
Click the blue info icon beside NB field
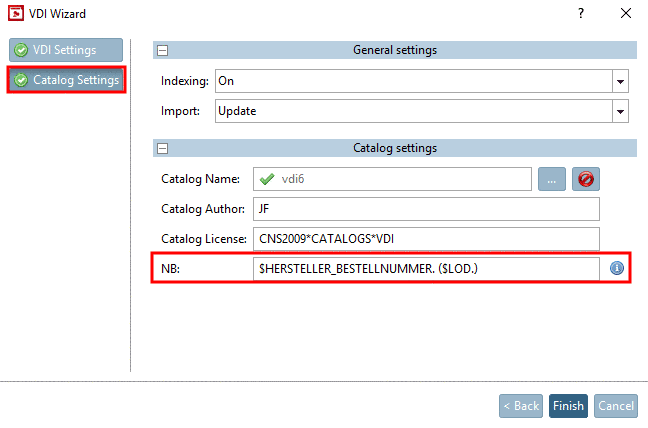pos(617,269)
